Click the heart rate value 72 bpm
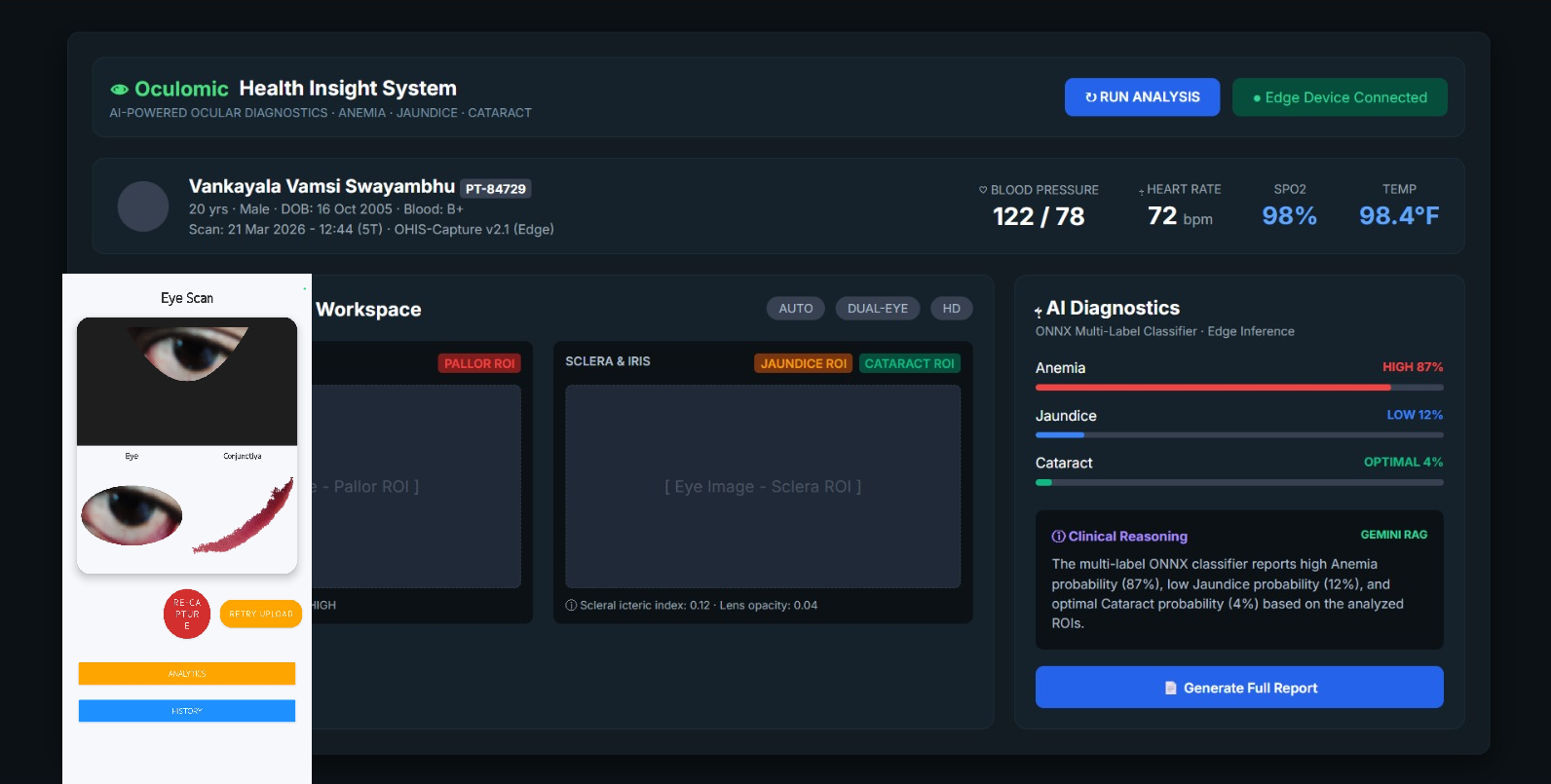Screen dimensions: 1551x784 click(x=1180, y=216)
